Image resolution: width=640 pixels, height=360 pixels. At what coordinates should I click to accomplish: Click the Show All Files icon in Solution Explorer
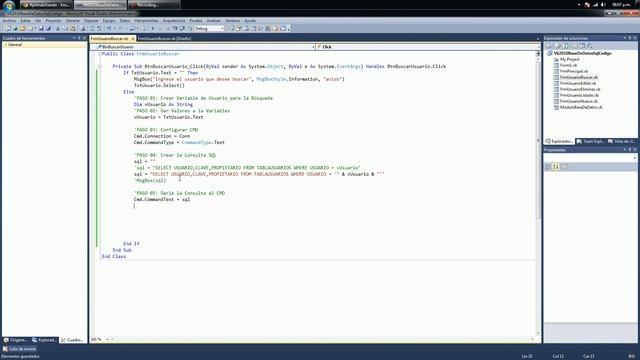pos(558,46)
